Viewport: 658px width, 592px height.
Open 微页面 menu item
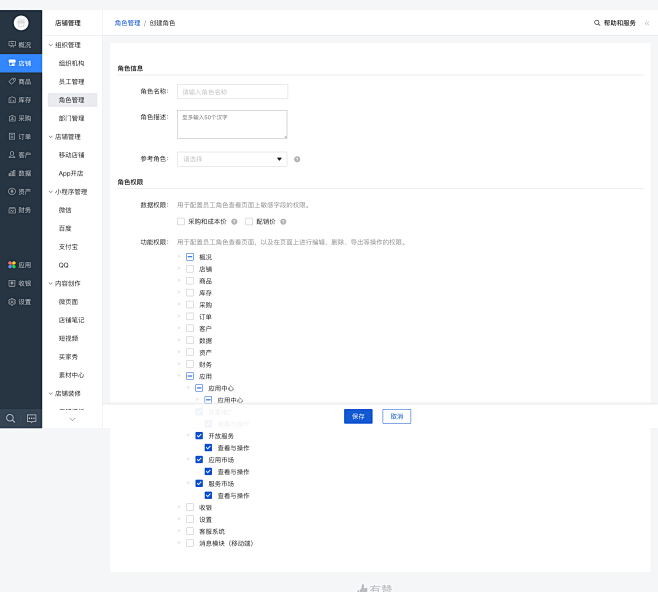68,302
